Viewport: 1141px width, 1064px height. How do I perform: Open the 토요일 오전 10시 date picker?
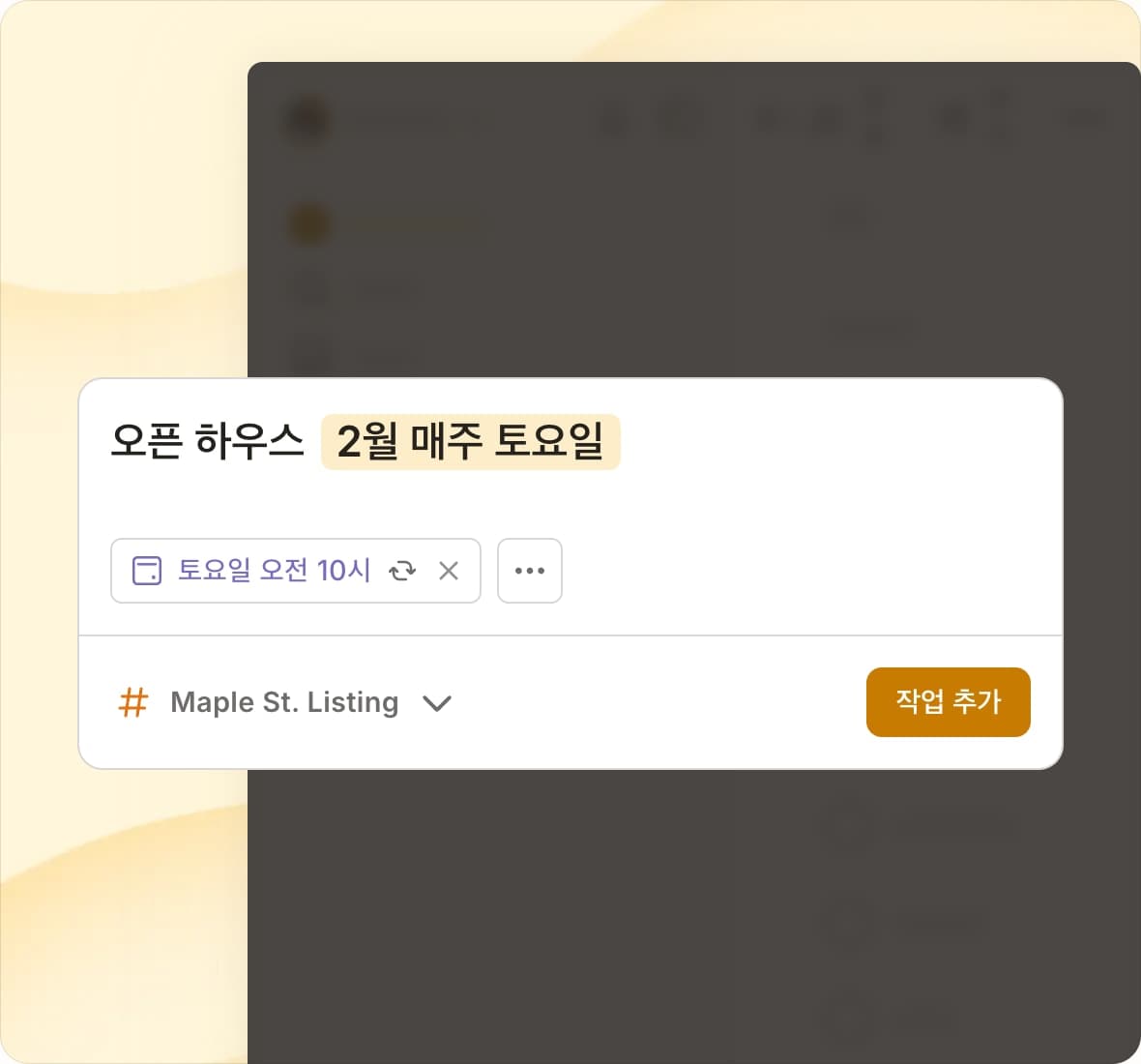click(274, 571)
